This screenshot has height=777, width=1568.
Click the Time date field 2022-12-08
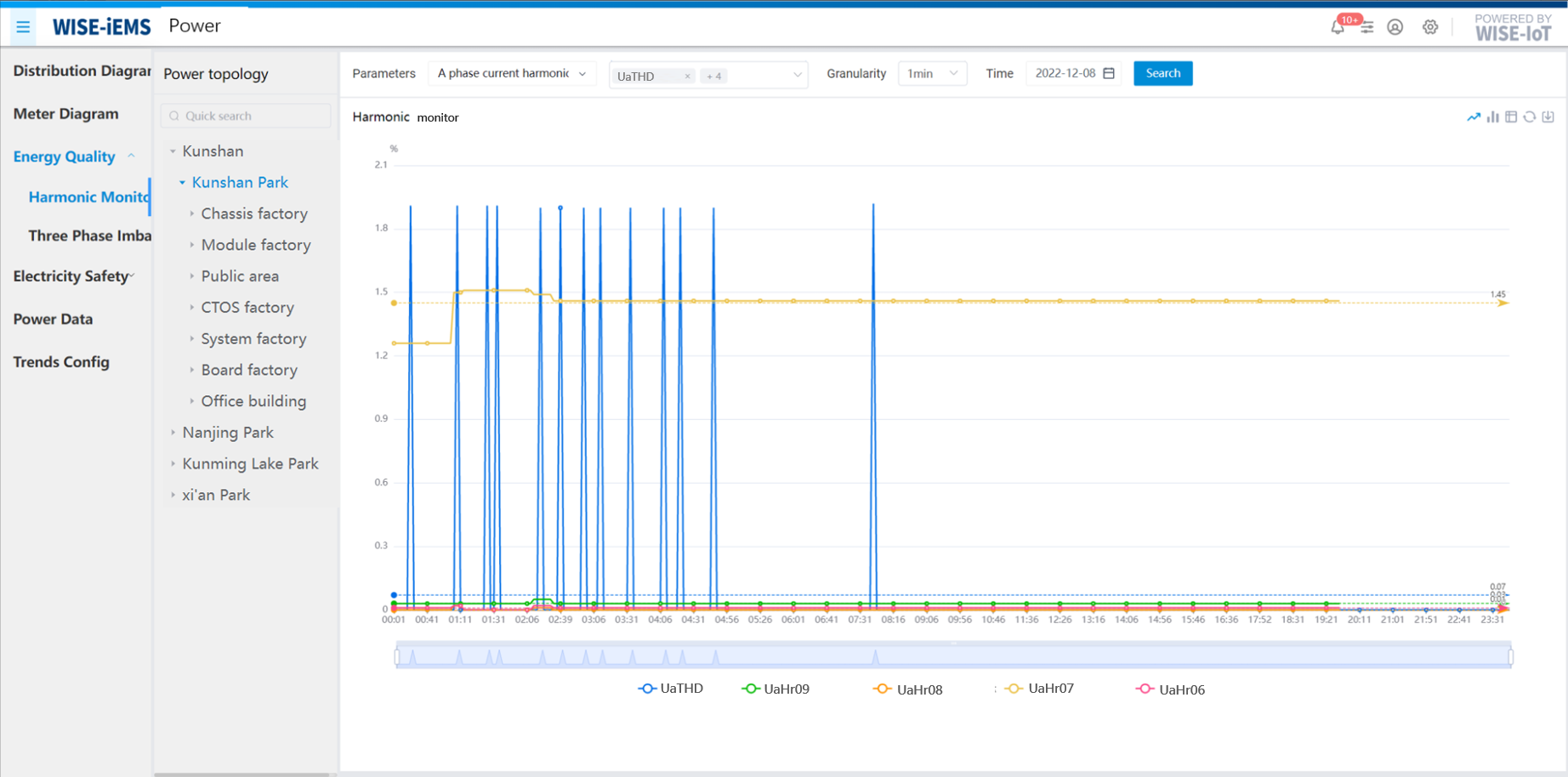(x=1074, y=73)
